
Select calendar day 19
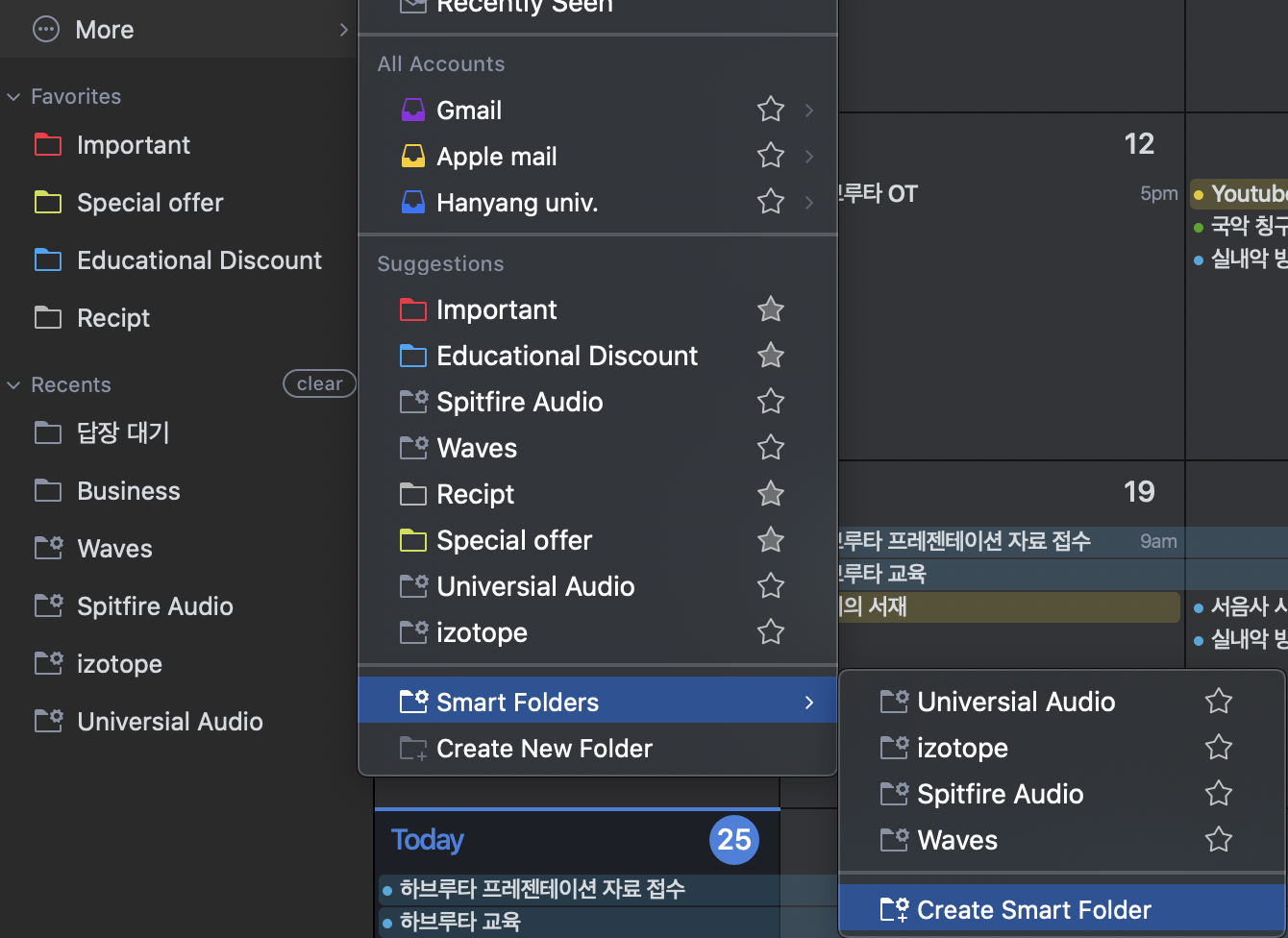coord(1139,492)
